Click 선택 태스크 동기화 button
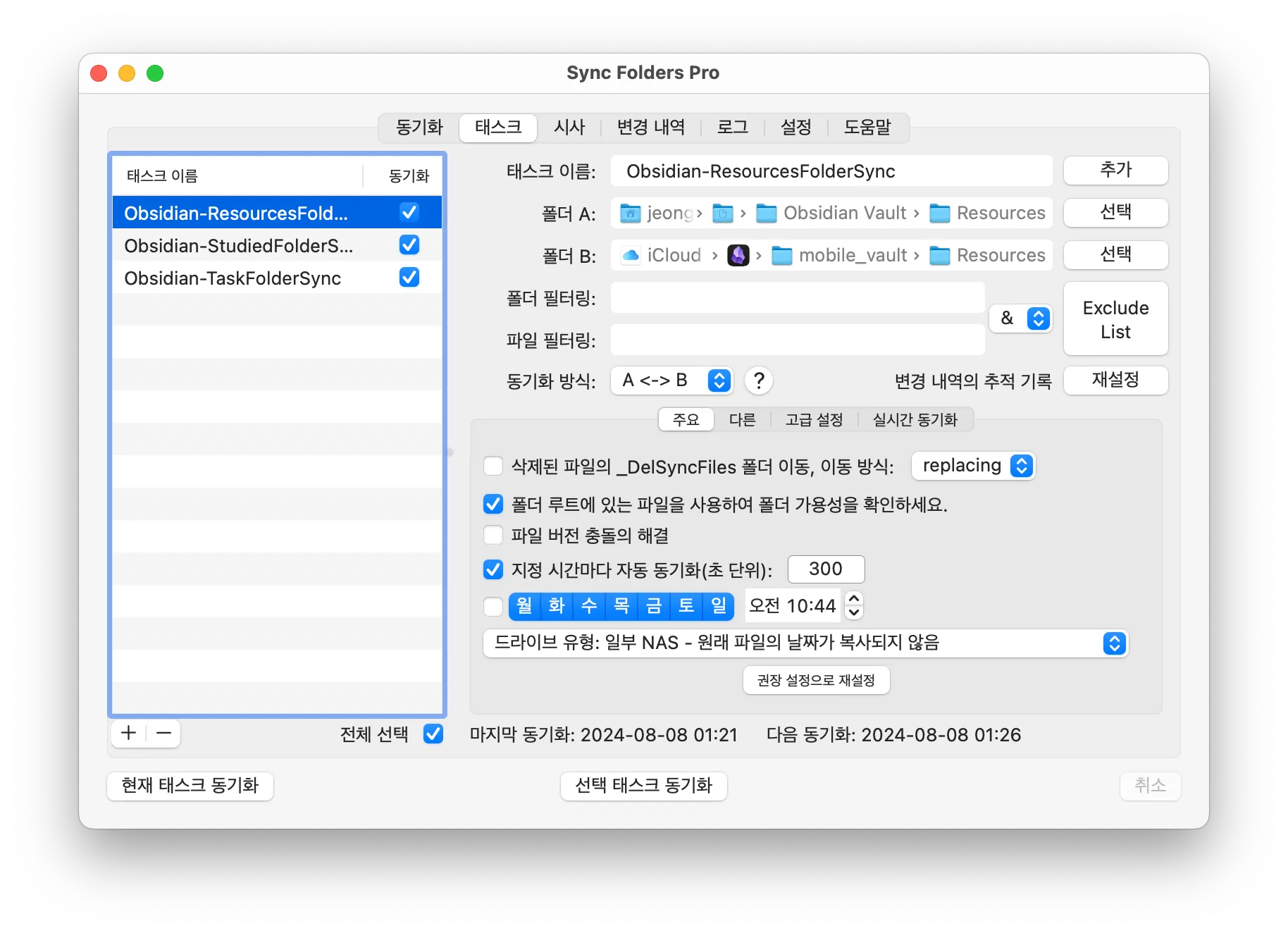 (643, 786)
